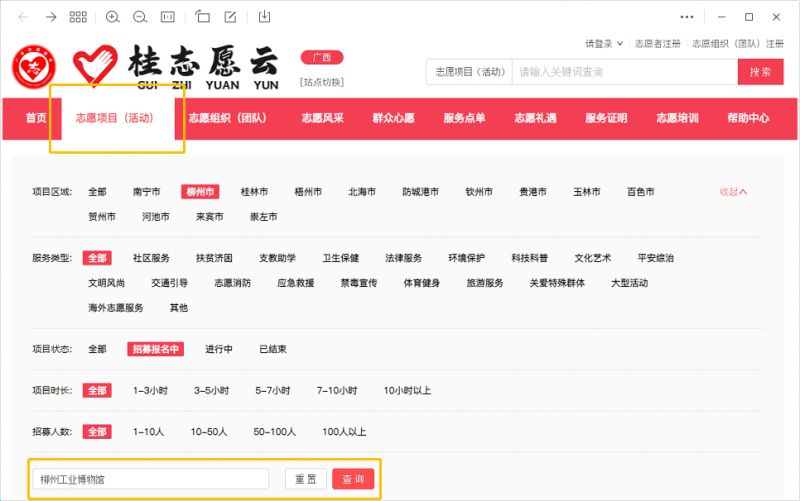Viewport: 800px width, 501px height.
Task: Click the round red volunteer emblem logo
Action: (x=34, y=67)
